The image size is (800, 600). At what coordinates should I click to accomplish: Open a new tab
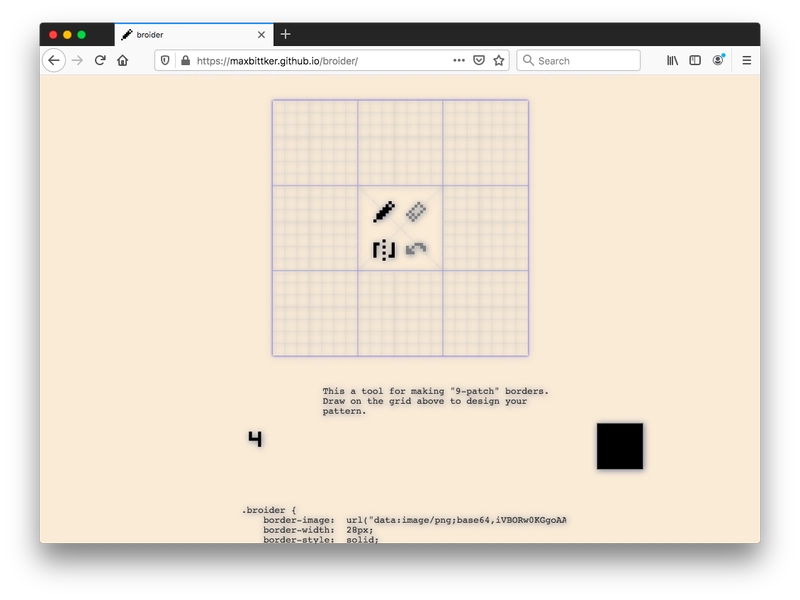285,34
